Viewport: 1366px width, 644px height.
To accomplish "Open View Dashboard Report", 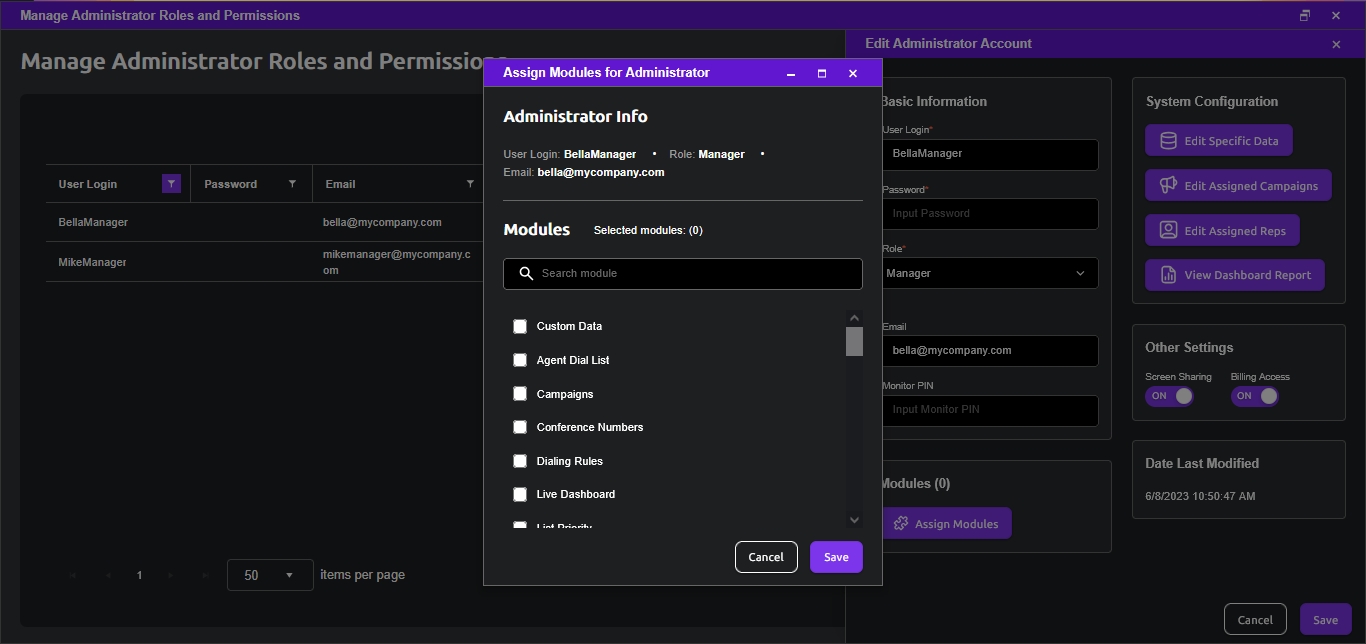I will [1235, 275].
